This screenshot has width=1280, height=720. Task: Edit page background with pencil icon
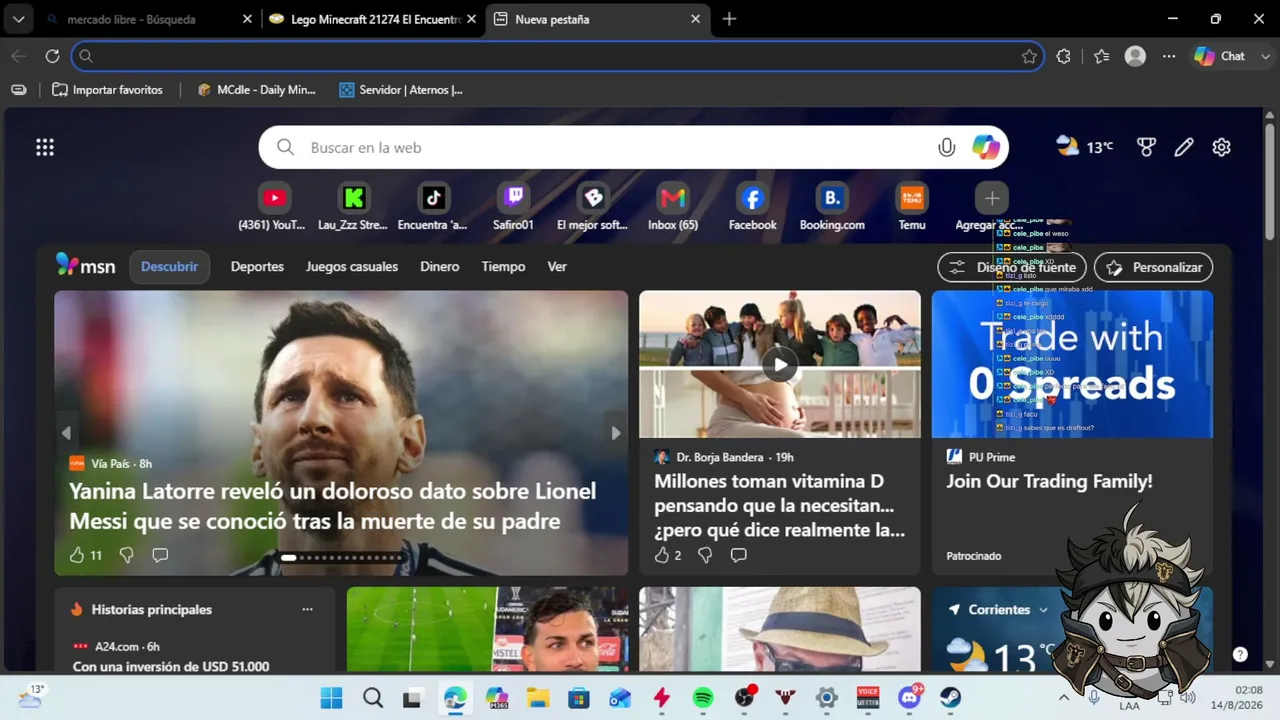(x=1184, y=148)
